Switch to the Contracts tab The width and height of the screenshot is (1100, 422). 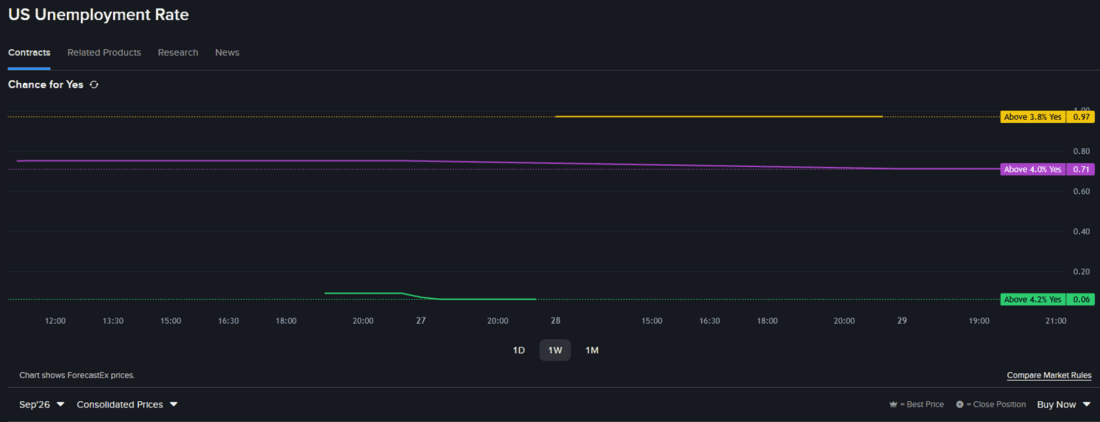29,53
